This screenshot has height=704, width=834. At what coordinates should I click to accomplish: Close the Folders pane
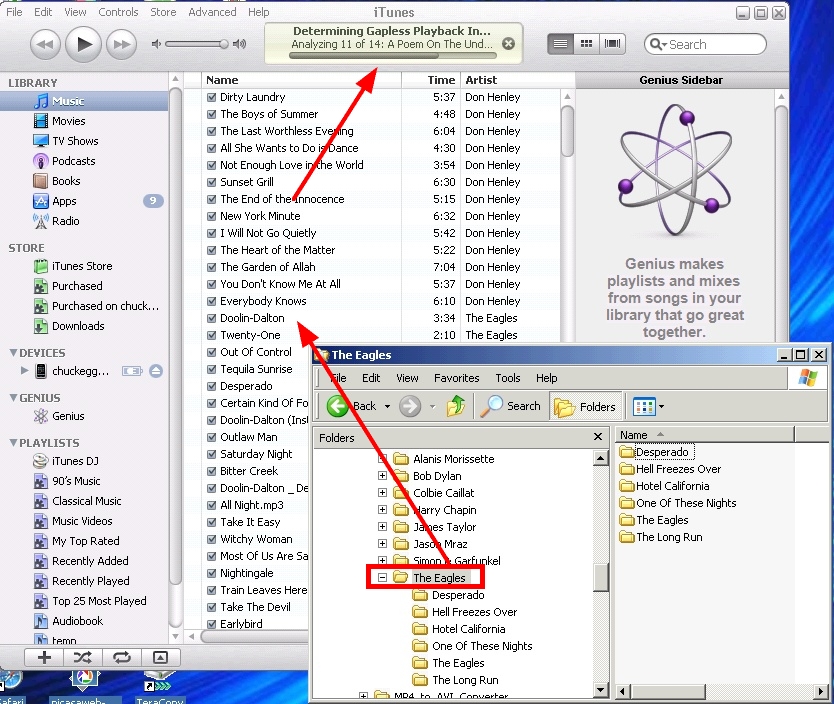pos(598,437)
